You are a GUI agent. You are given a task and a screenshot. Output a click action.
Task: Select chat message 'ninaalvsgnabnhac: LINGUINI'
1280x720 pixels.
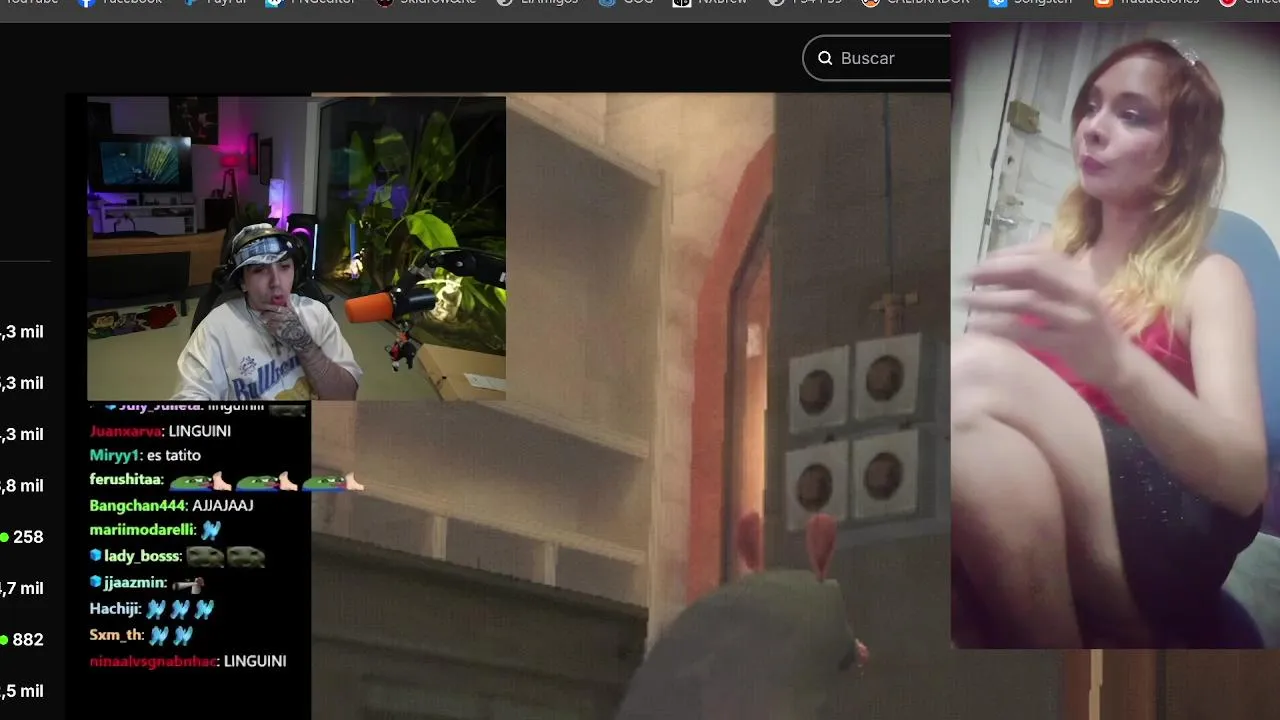(x=188, y=661)
